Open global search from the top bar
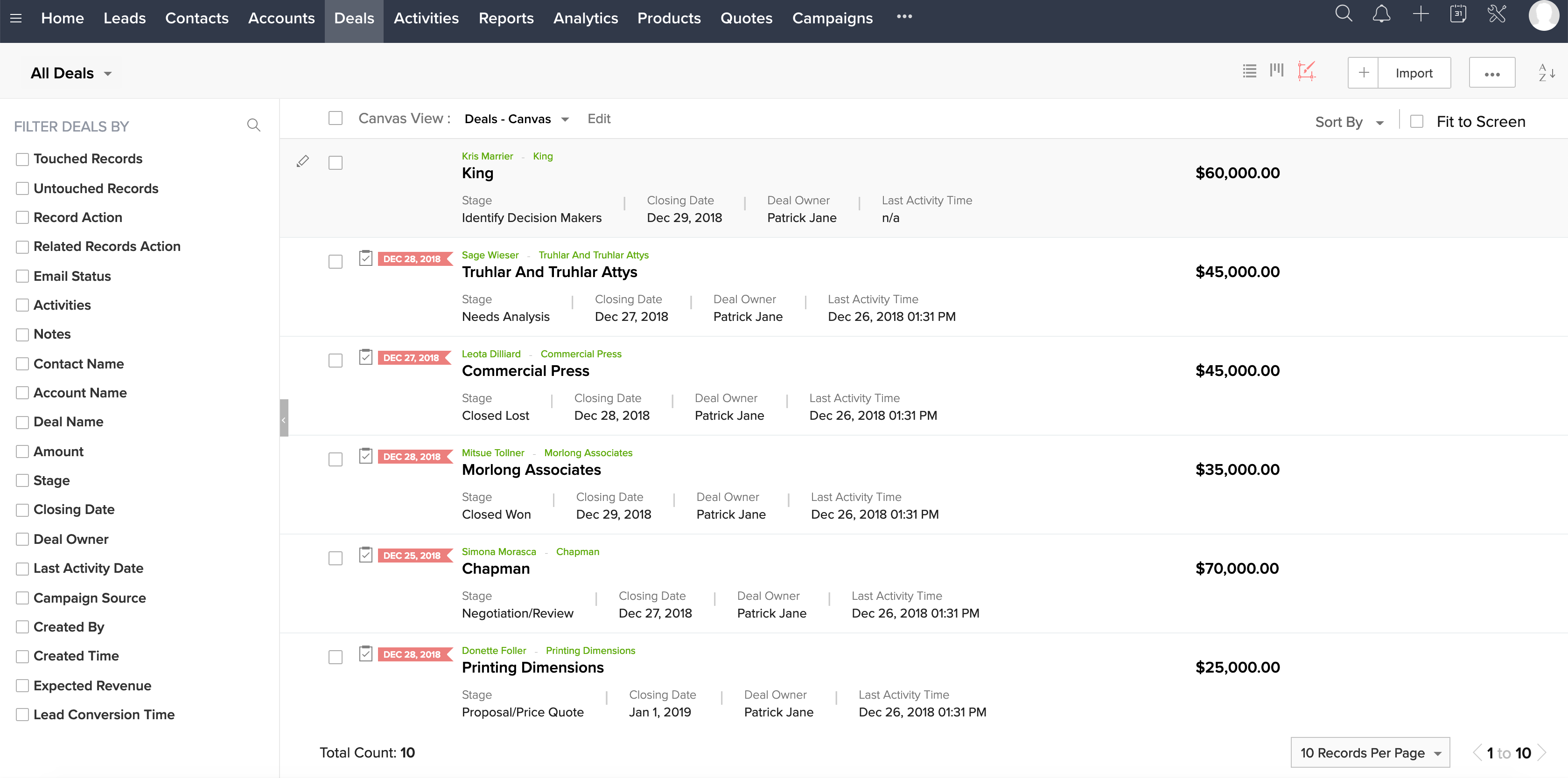 pyautogui.click(x=1344, y=14)
